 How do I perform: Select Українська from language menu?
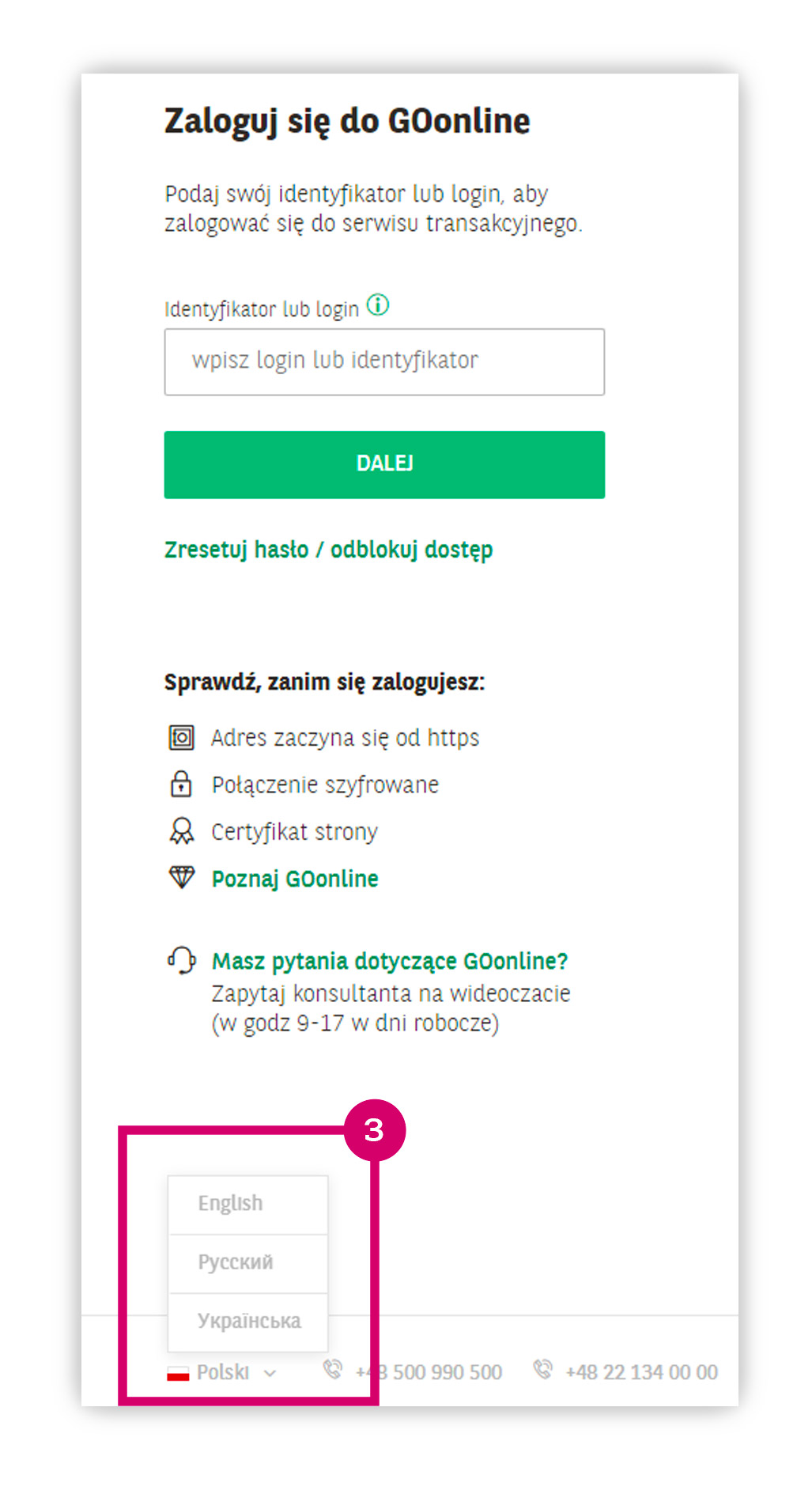pos(248,1321)
